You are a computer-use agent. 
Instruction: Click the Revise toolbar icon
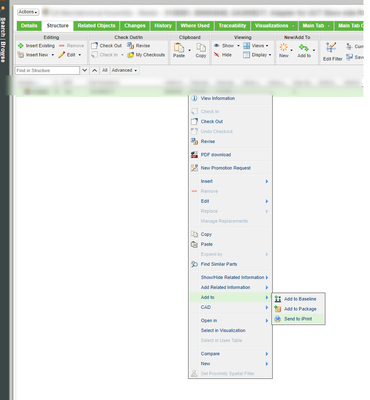[x=130, y=46]
